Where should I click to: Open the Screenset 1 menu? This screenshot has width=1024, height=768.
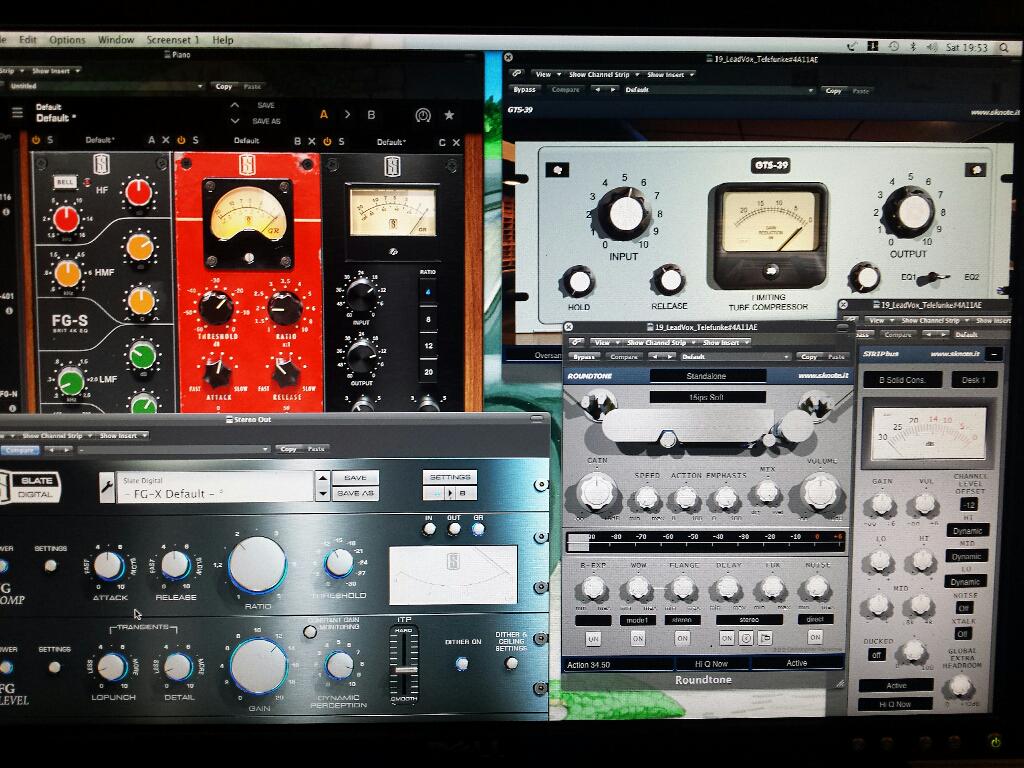[x=172, y=40]
